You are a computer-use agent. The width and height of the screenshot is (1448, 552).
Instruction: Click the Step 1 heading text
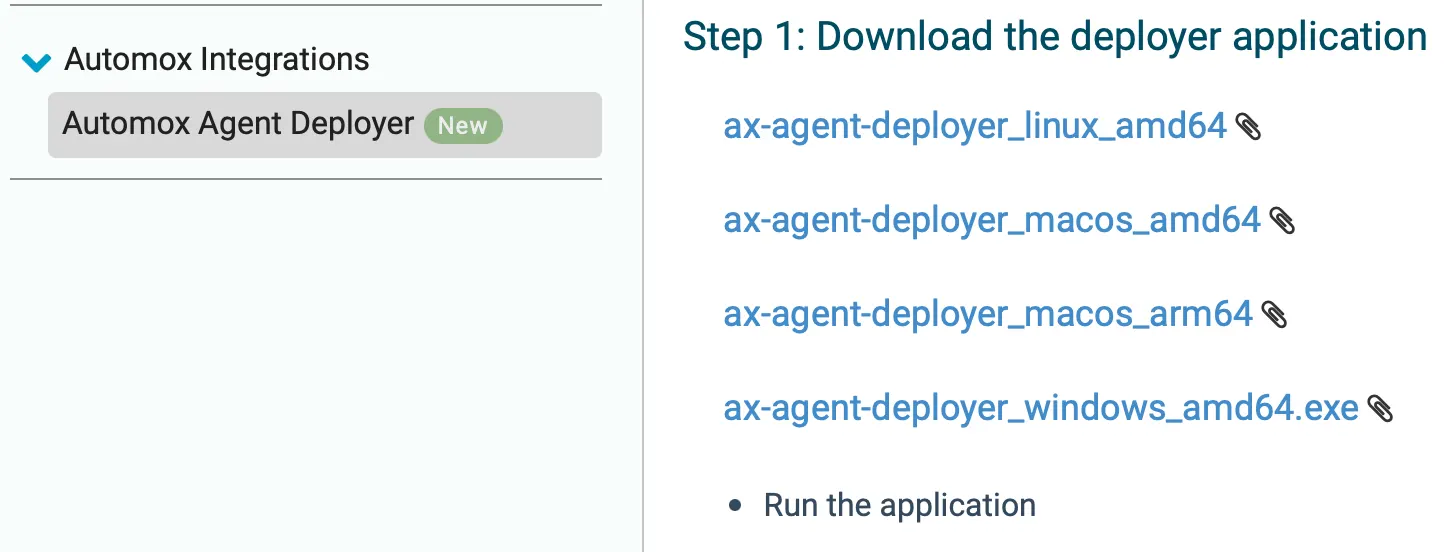(1054, 37)
